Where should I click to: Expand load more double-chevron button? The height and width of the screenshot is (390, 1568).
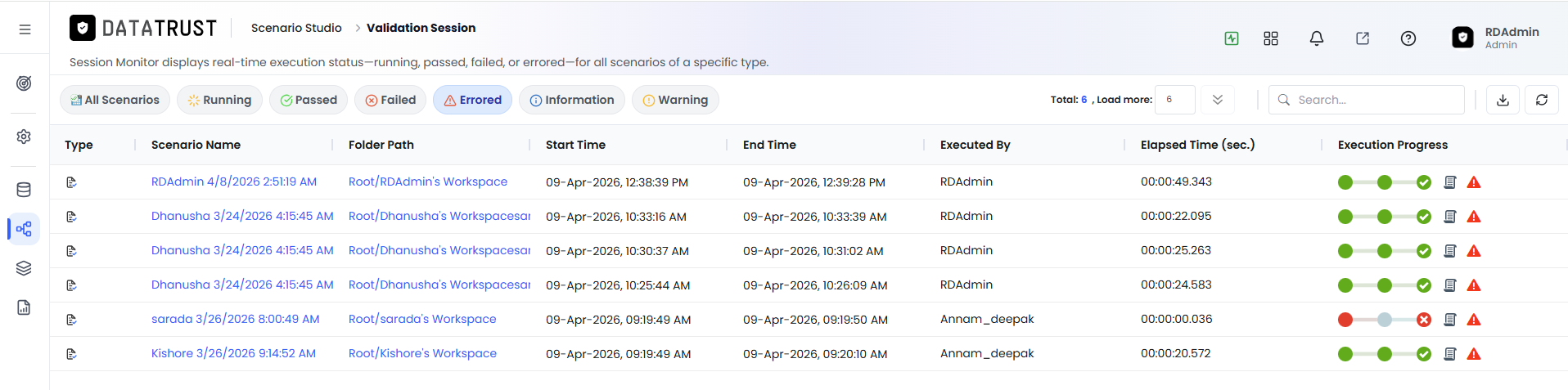[x=1218, y=100]
